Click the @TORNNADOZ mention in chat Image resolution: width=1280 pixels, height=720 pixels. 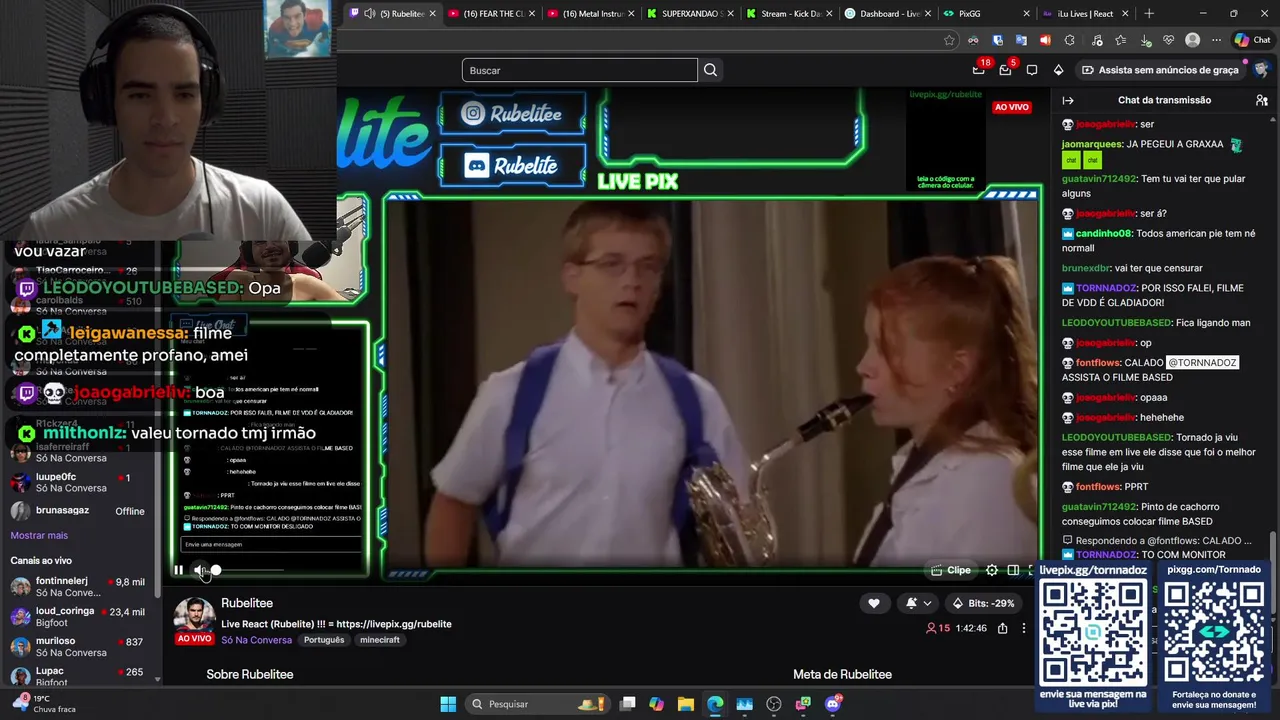pos(1202,362)
